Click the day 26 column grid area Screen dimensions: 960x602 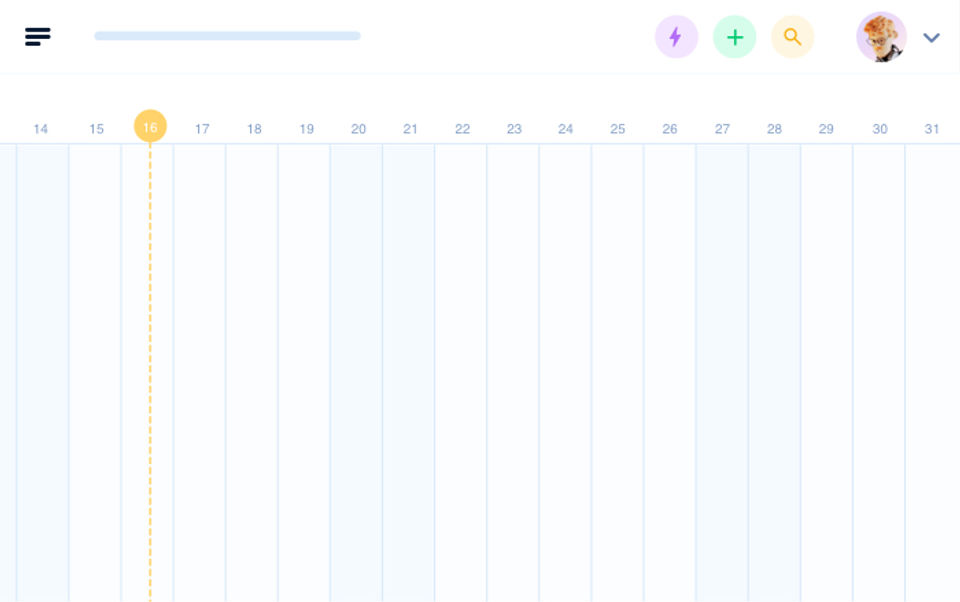670,370
